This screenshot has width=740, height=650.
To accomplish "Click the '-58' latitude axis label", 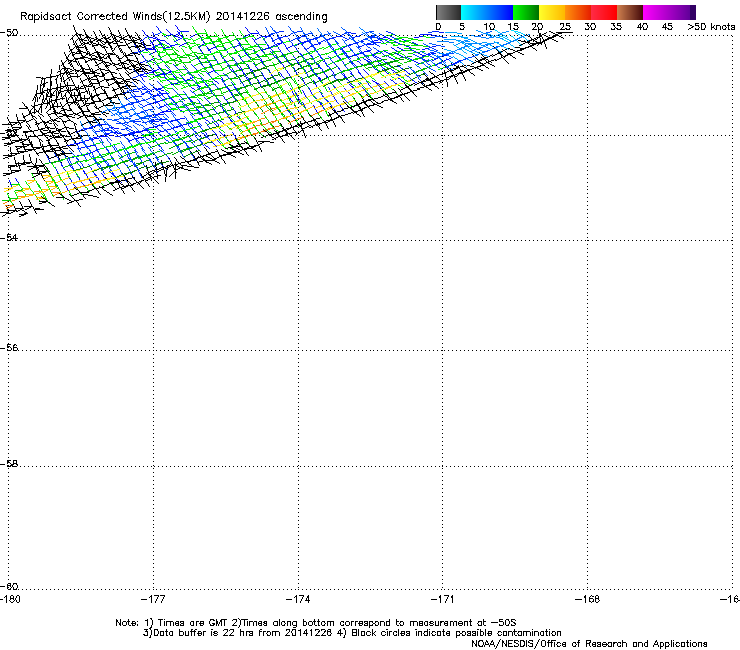I will pyautogui.click(x=9, y=464).
